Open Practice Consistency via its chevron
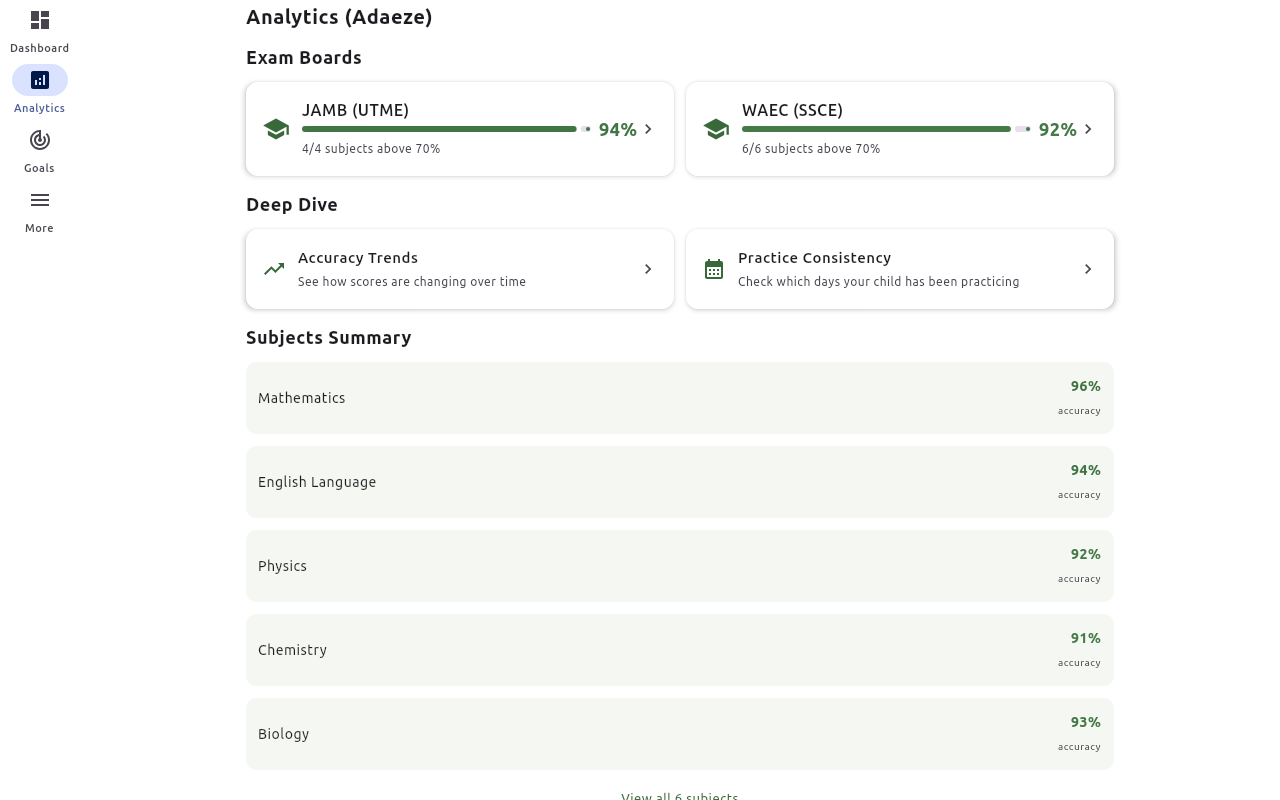1280x800 pixels. [1088, 269]
